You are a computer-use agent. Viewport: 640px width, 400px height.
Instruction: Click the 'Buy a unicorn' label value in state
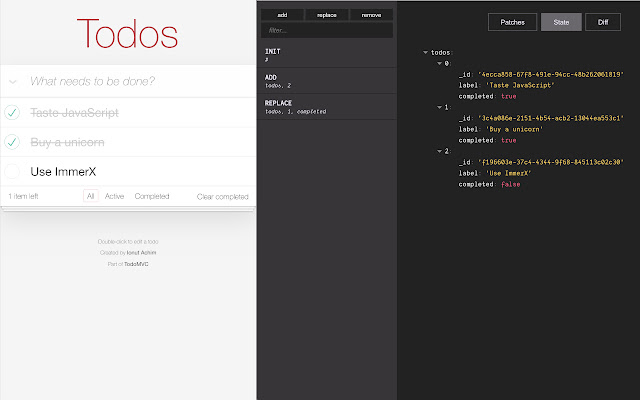pos(514,129)
